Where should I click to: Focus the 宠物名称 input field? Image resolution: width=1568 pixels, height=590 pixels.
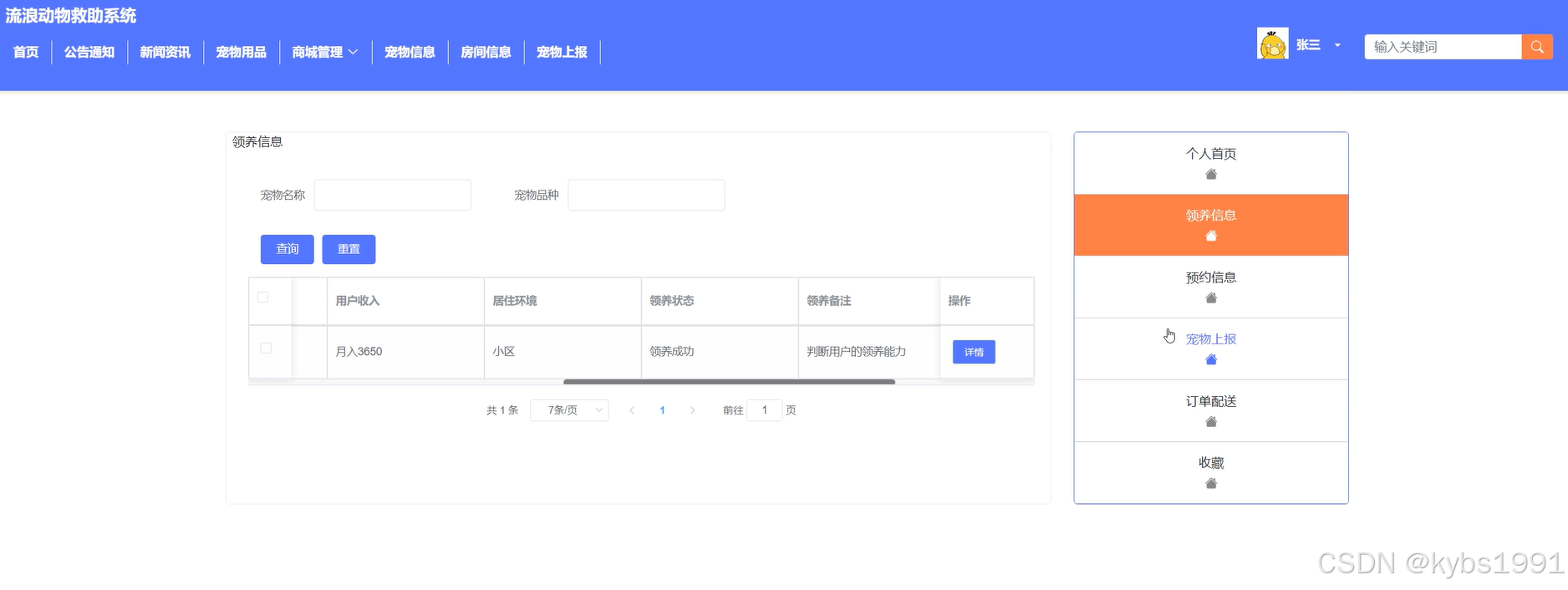pos(392,195)
